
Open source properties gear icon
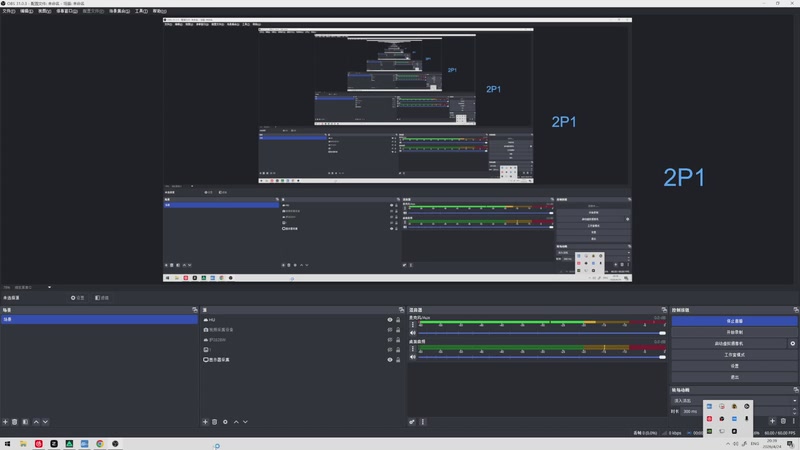[x=225, y=422]
